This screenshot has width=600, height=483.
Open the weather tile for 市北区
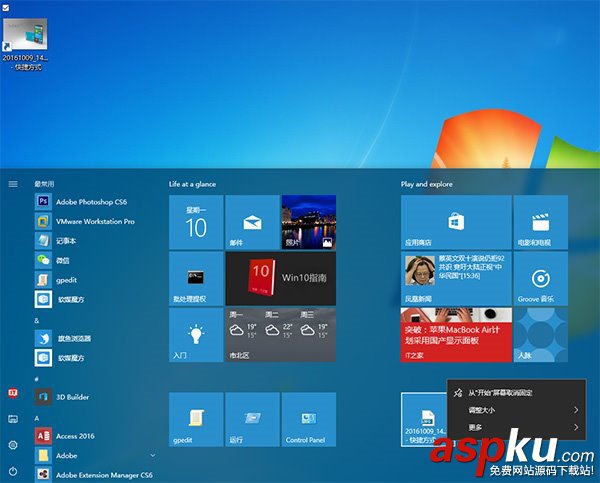pos(280,335)
